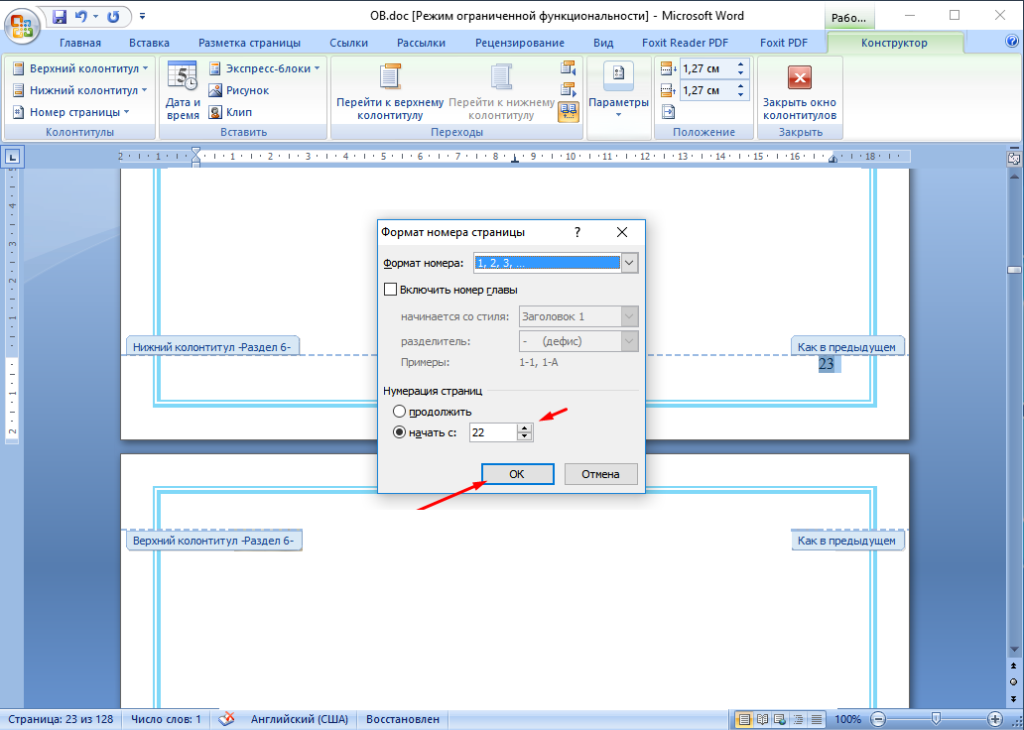The height and width of the screenshot is (730, 1024).
Task: Enable Включить номер главы checkbox
Action: (x=391, y=289)
